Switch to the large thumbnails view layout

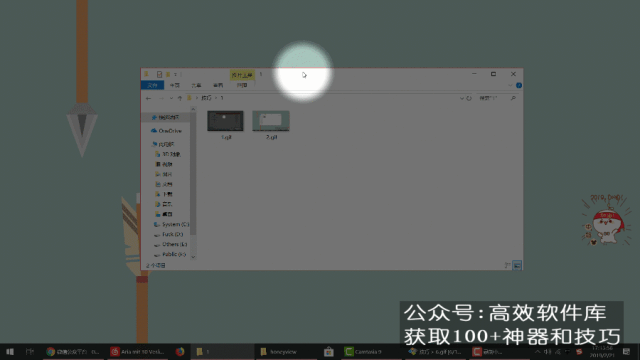pos(517,266)
